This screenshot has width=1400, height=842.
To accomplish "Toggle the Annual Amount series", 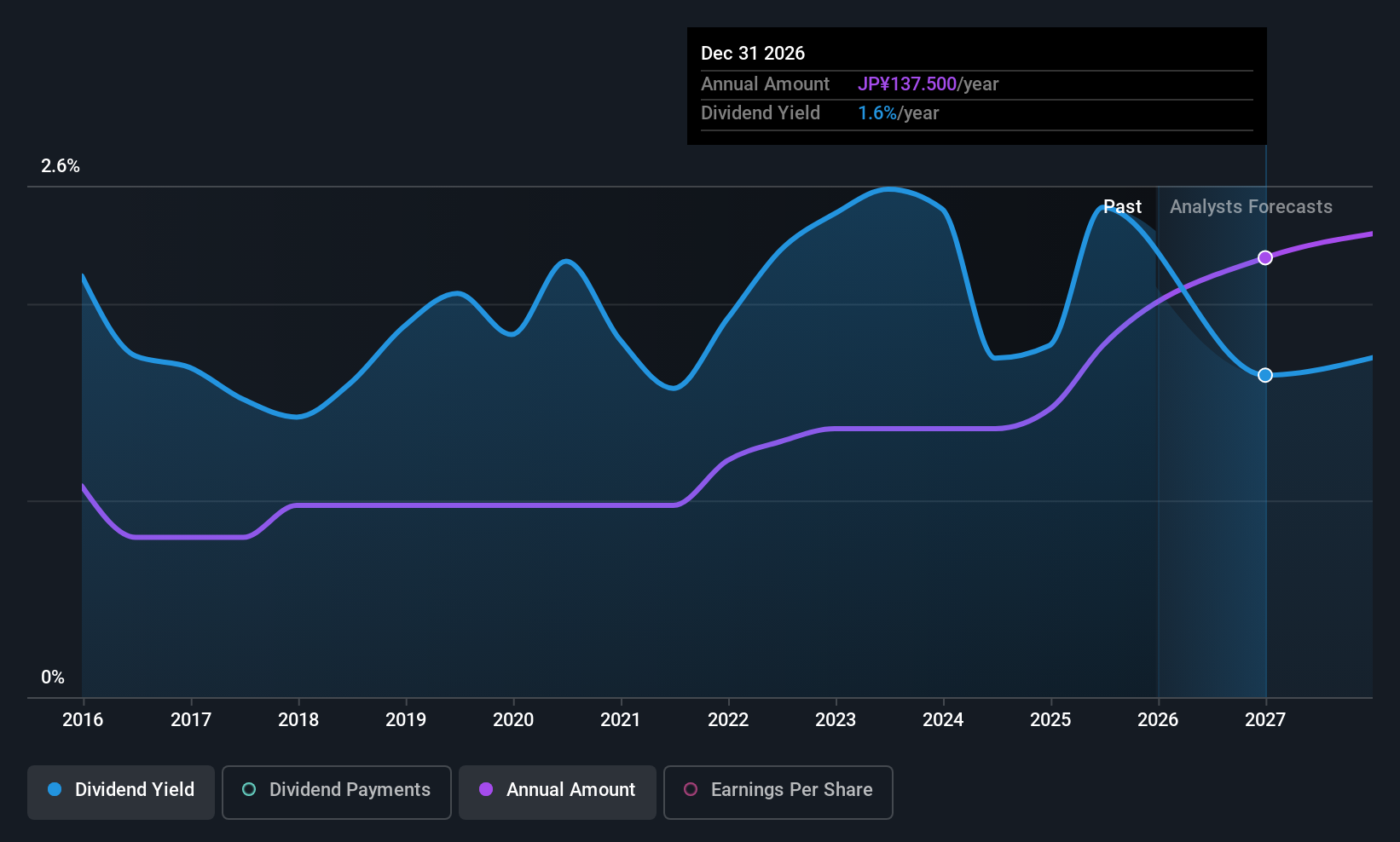I will (x=558, y=793).
